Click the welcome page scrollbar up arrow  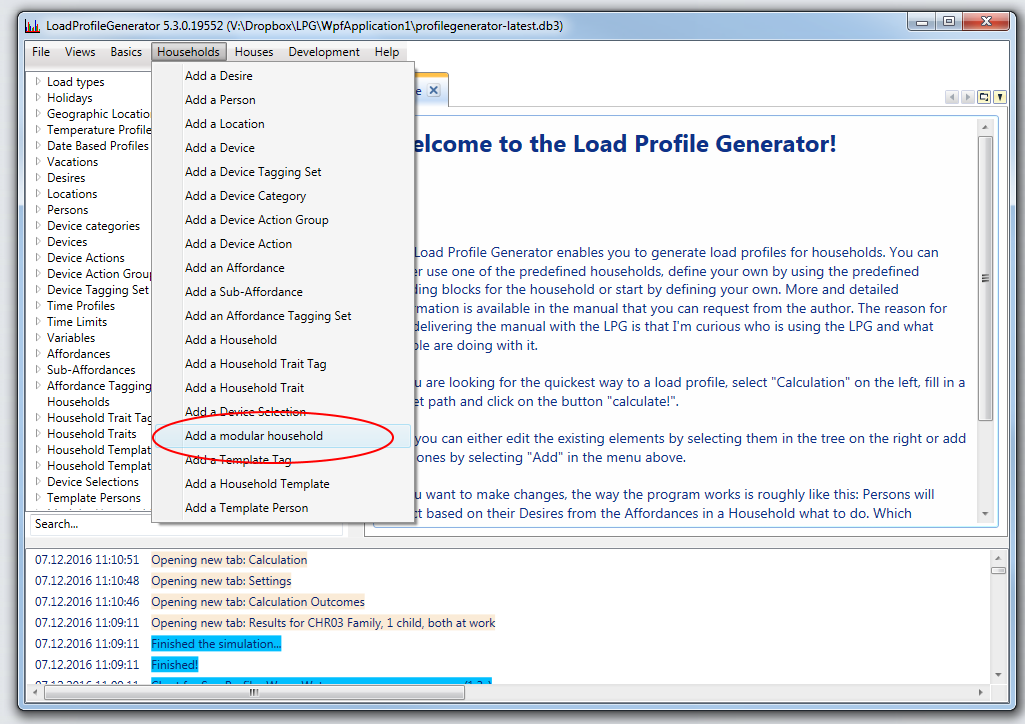pyautogui.click(x=985, y=126)
